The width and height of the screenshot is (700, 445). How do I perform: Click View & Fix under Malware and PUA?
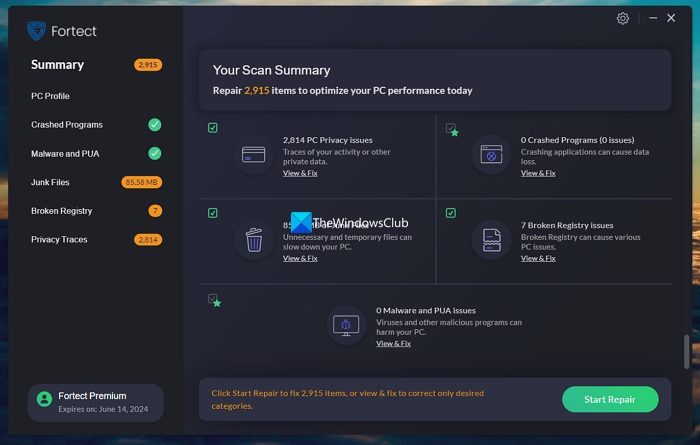(393, 344)
